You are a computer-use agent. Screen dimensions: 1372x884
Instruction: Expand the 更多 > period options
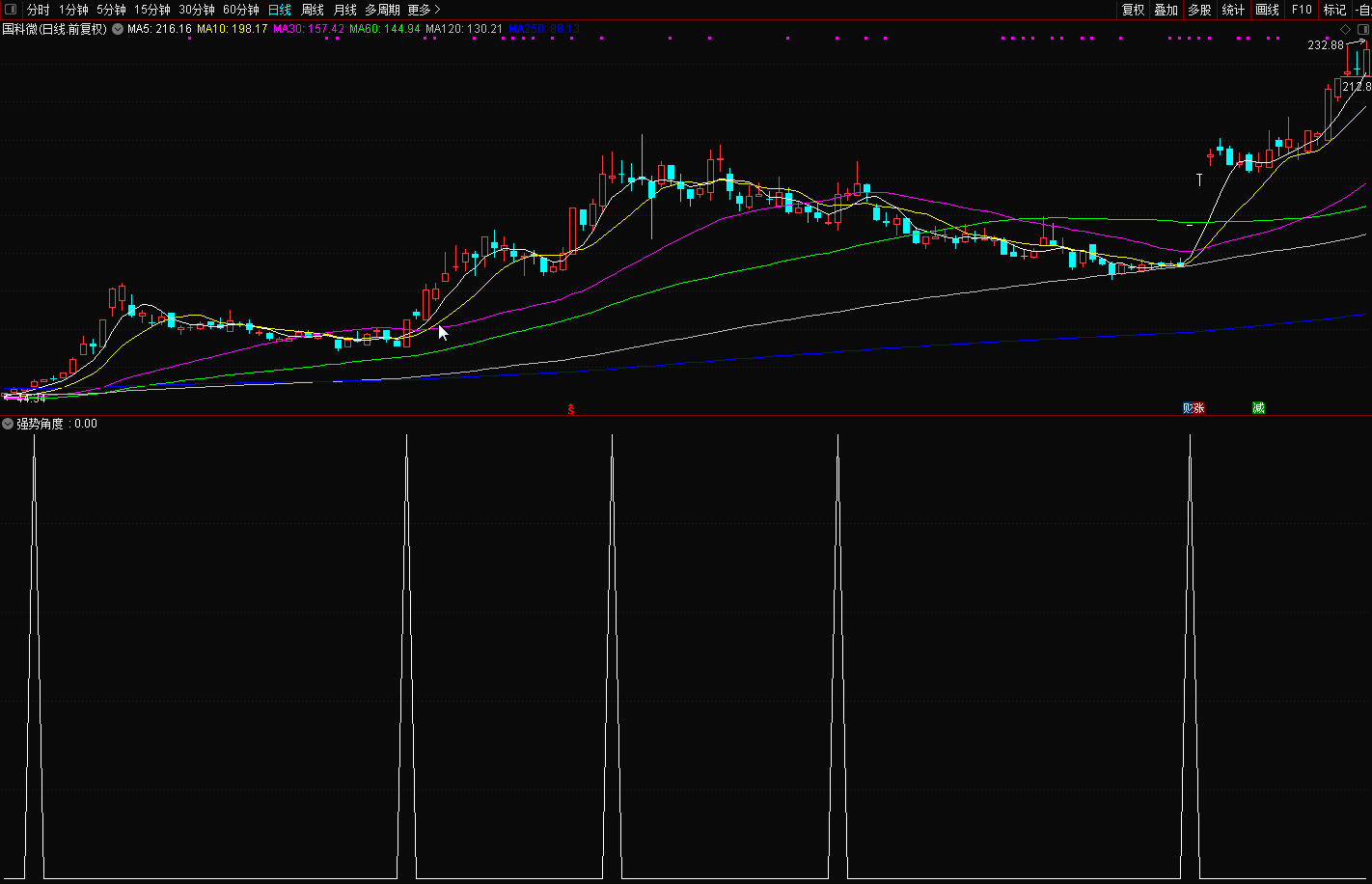coord(424,10)
